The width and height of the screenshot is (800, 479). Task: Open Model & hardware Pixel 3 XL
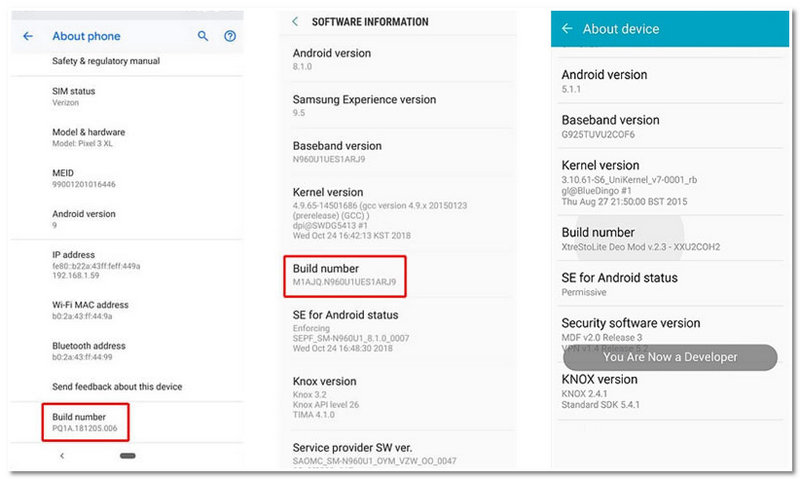pos(88,138)
